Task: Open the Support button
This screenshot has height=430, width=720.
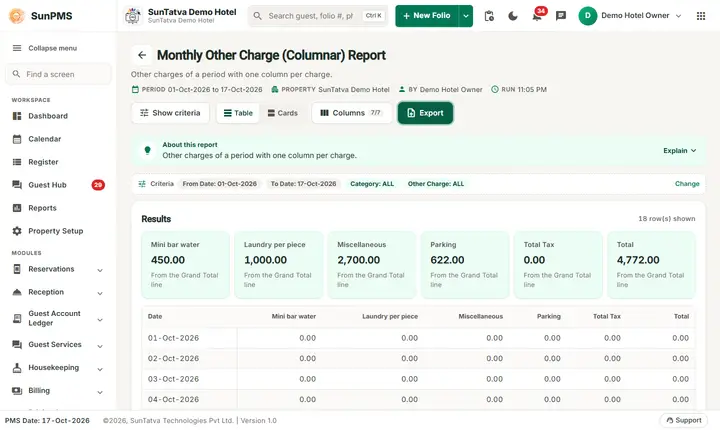Action: click(x=684, y=420)
